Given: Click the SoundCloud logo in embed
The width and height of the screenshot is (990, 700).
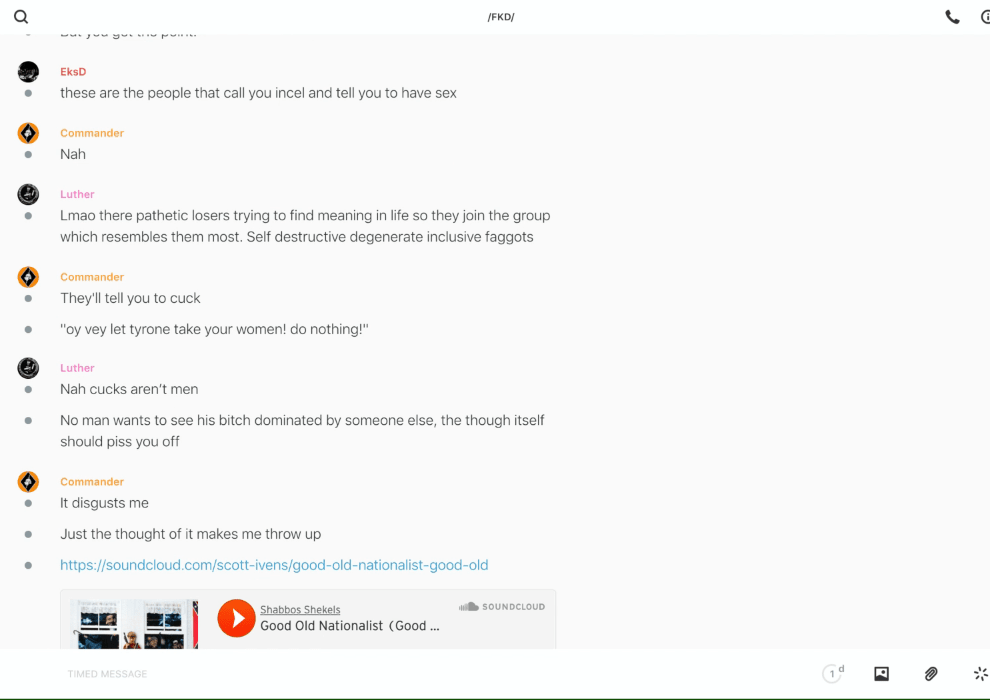Looking at the screenshot, I should click(502, 607).
